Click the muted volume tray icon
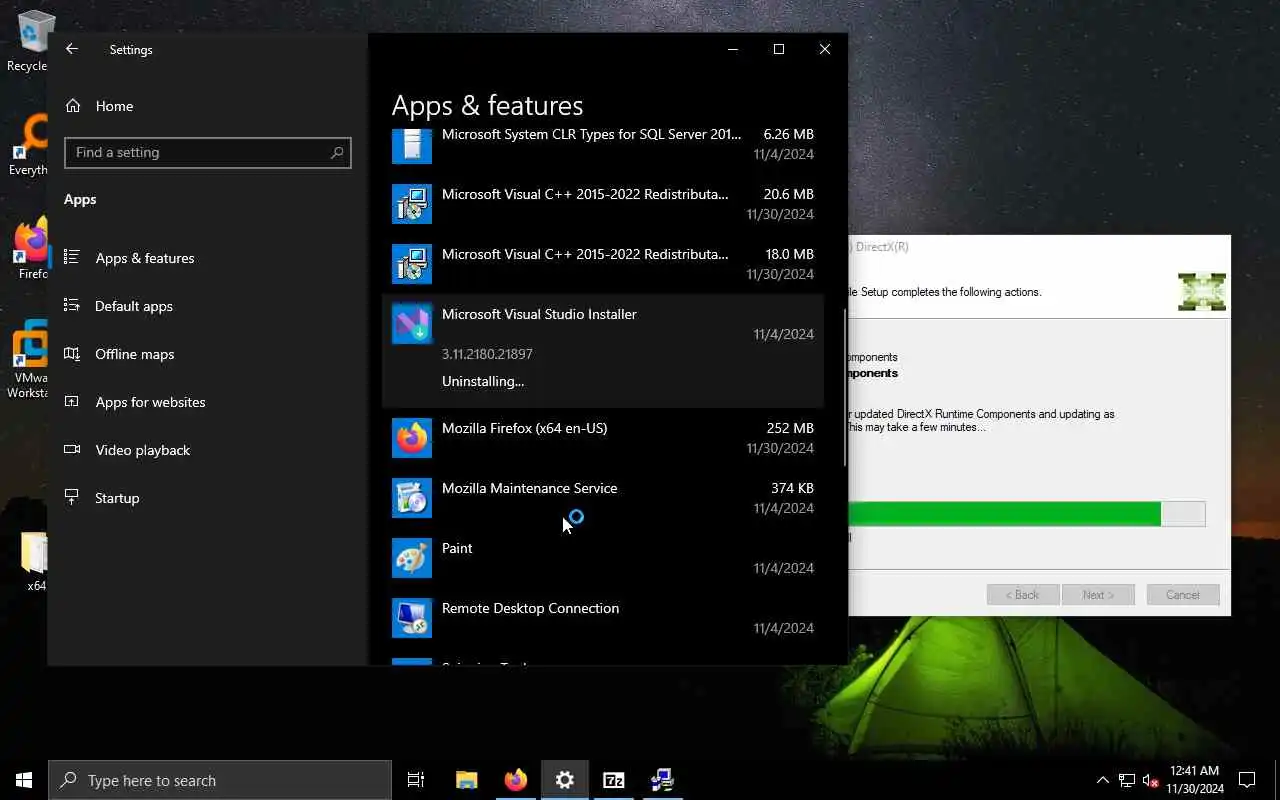Screen dimensions: 1280x800 [x=1150, y=780]
